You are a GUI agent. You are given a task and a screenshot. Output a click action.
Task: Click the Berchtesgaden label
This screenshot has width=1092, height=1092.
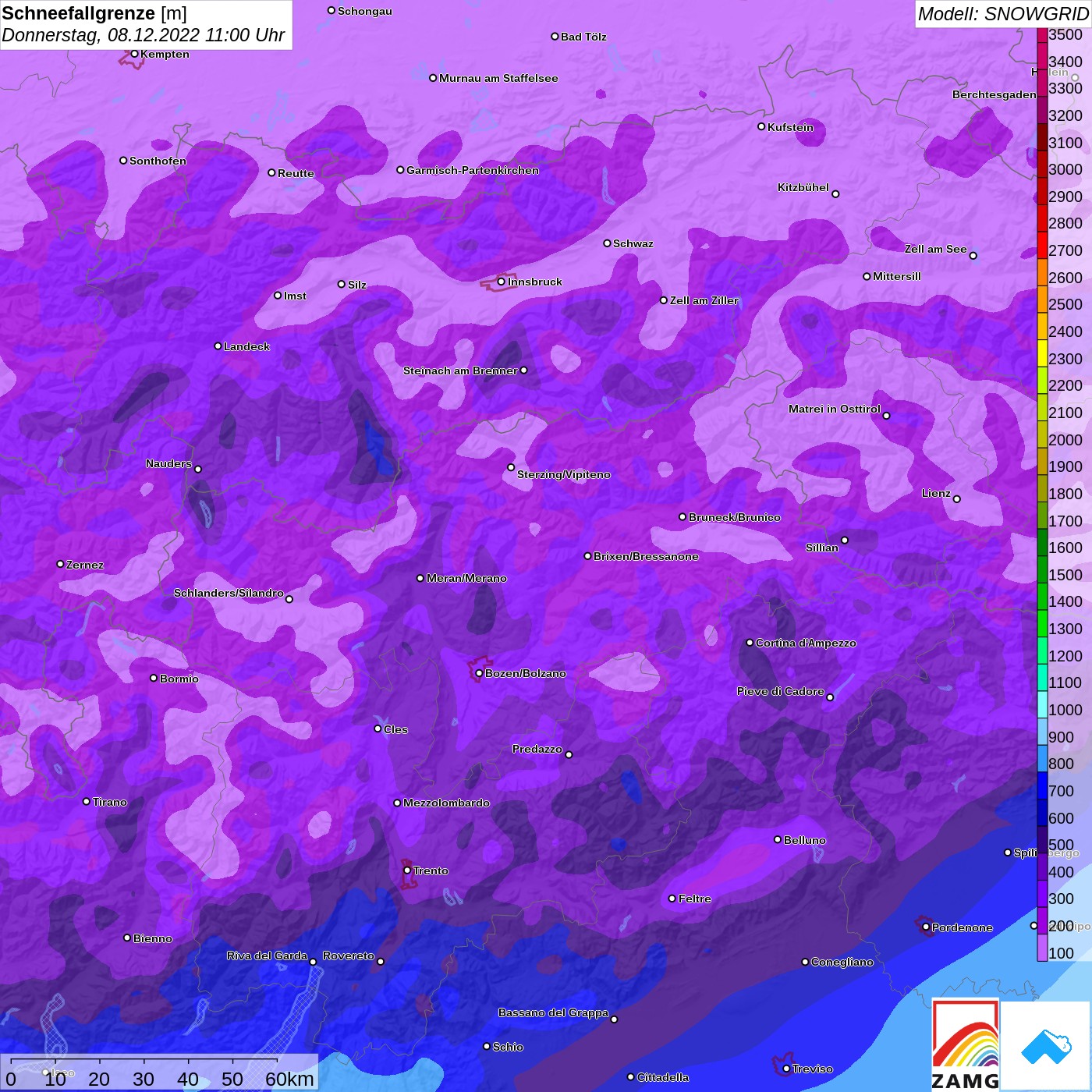click(x=994, y=94)
